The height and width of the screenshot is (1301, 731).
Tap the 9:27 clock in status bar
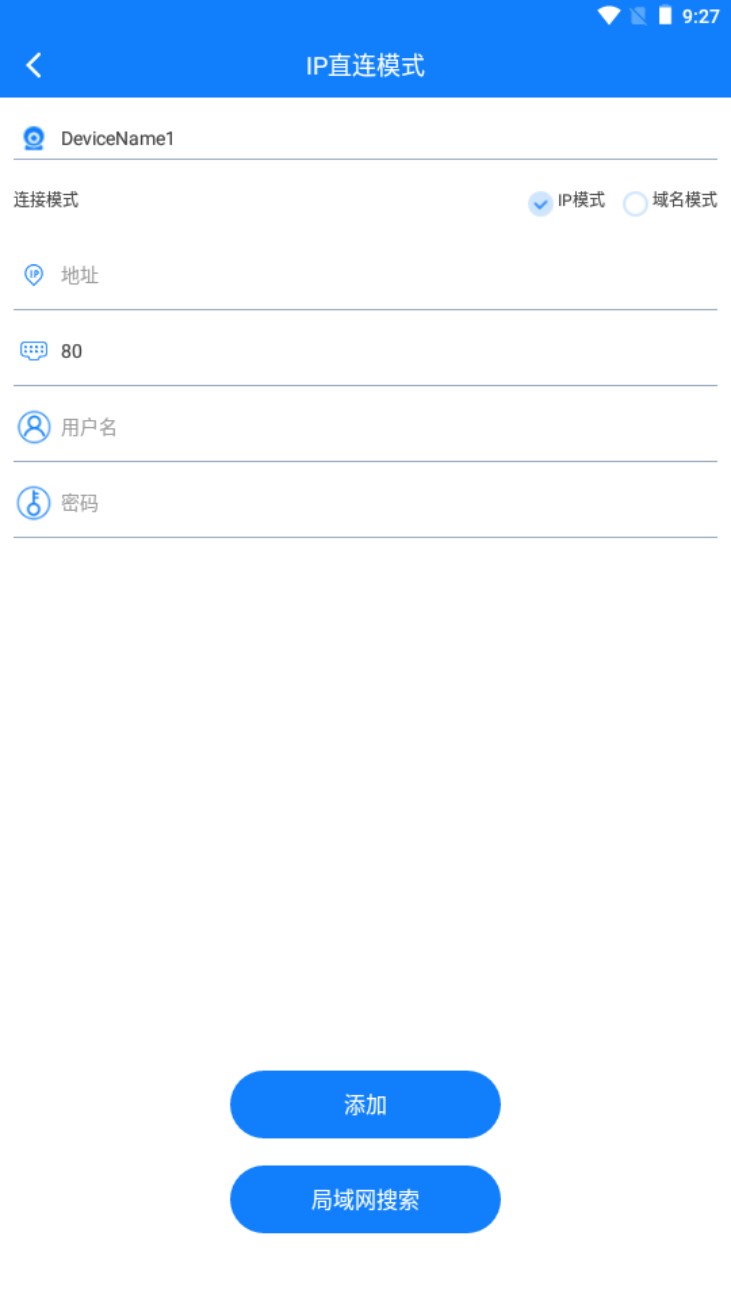(x=700, y=16)
